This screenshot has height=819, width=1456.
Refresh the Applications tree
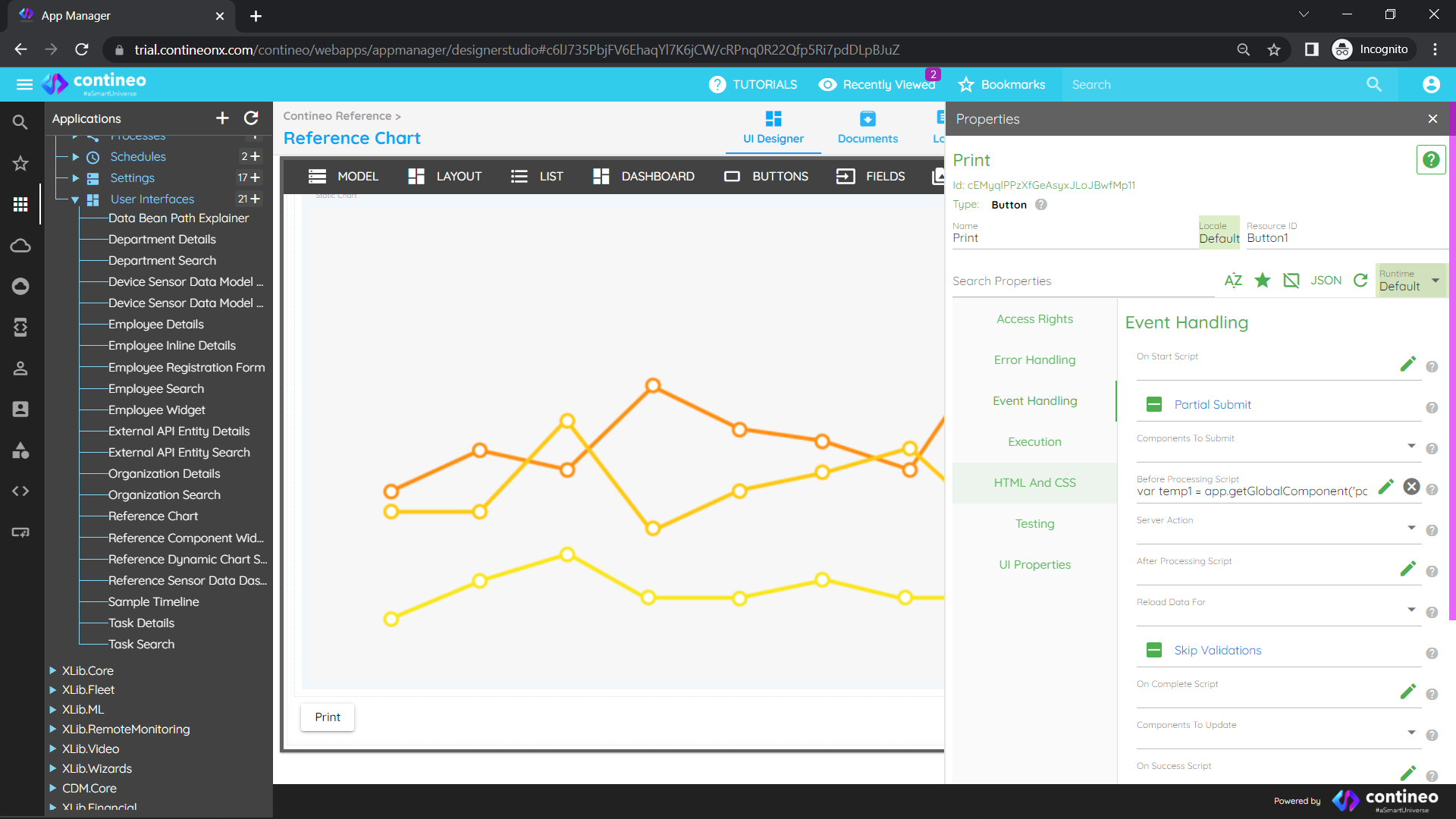(x=251, y=118)
